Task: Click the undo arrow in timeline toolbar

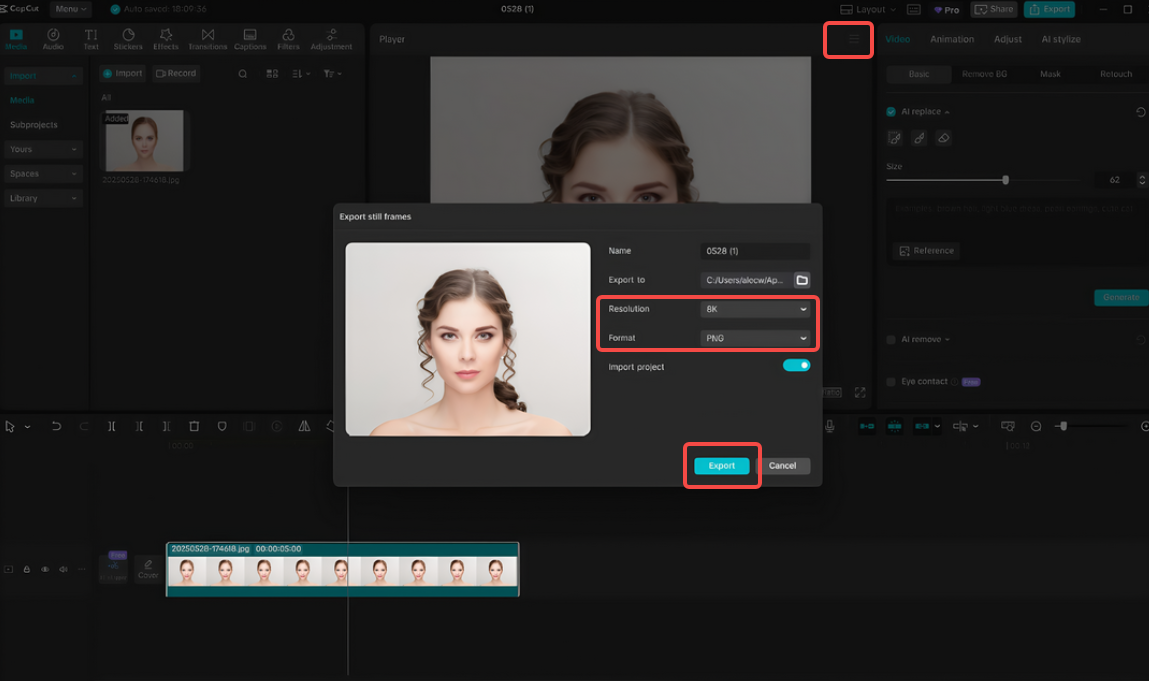Action: point(56,426)
